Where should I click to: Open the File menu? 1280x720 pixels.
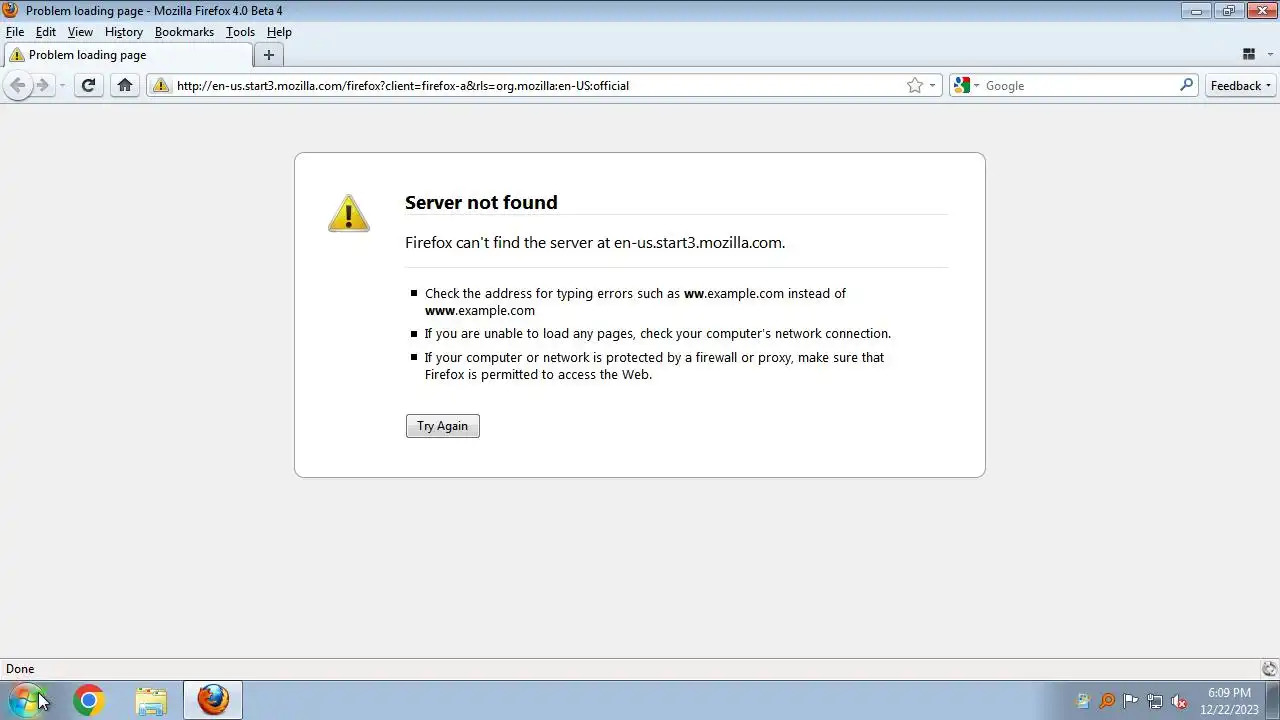coord(15,32)
